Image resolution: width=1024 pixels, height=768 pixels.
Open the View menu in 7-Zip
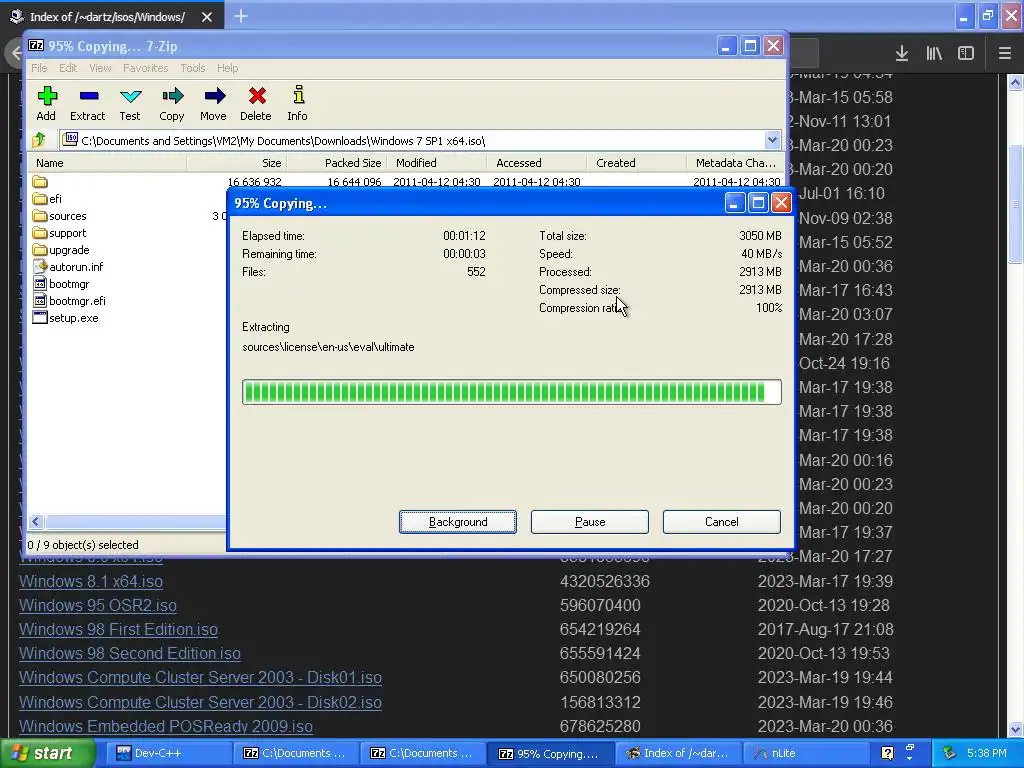point(100,68)
